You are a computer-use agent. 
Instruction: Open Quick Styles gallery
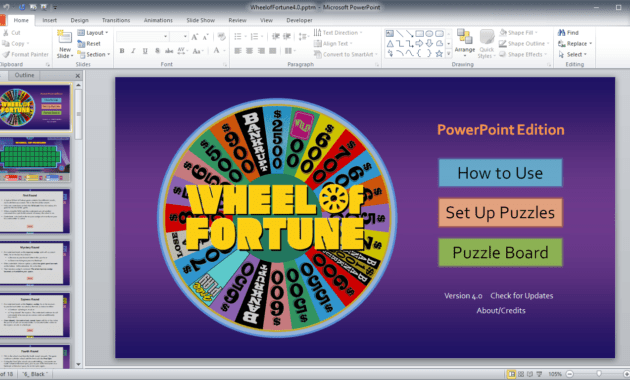pyautogui.click(x=487, y=44)
